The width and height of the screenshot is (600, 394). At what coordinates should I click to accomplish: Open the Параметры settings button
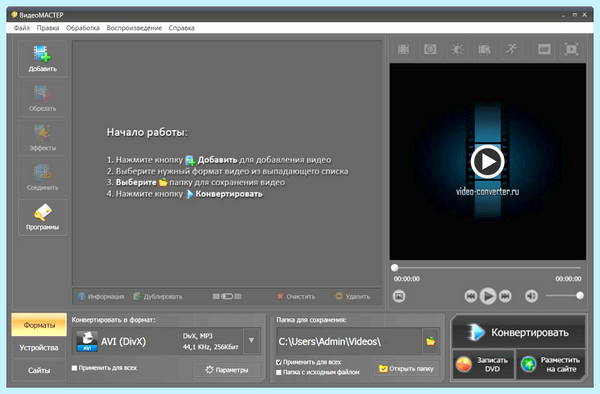click(x=227, y=370)
